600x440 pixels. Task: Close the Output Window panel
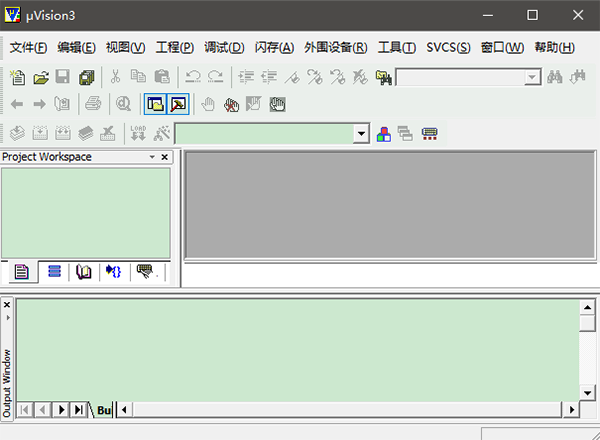[7, 305]
